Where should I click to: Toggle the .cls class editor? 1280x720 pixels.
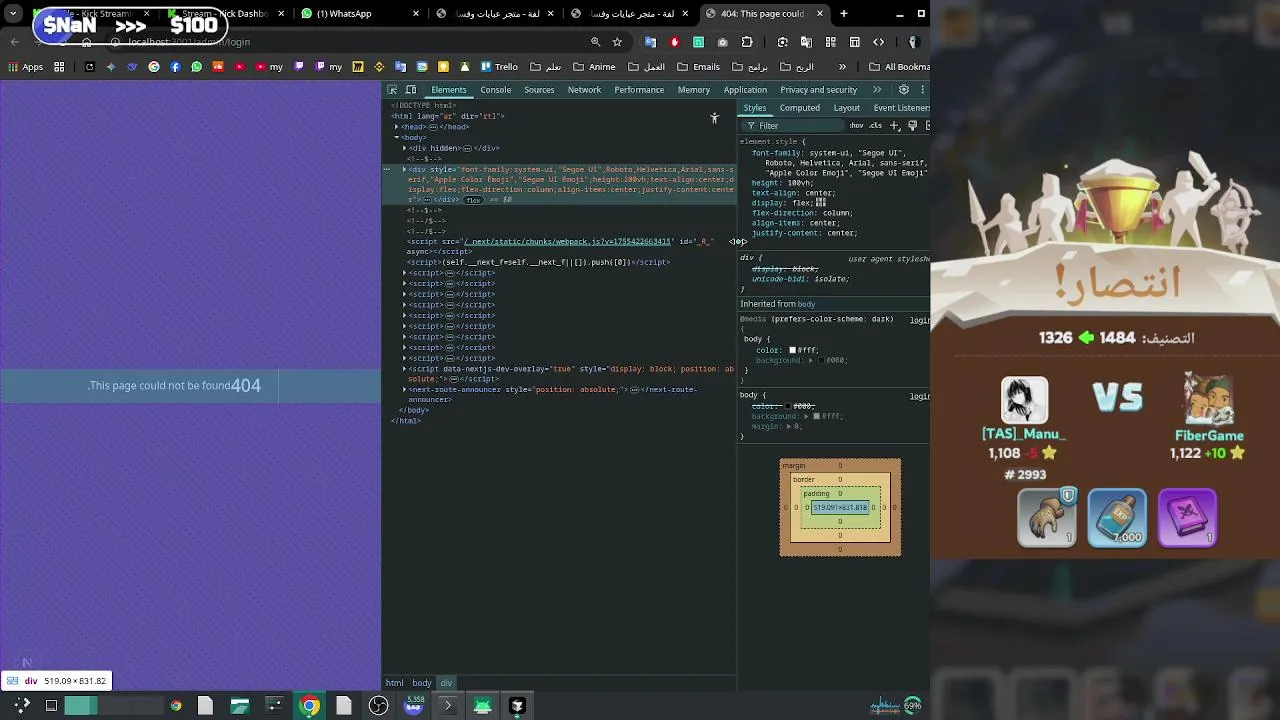(x=876, y=126)
